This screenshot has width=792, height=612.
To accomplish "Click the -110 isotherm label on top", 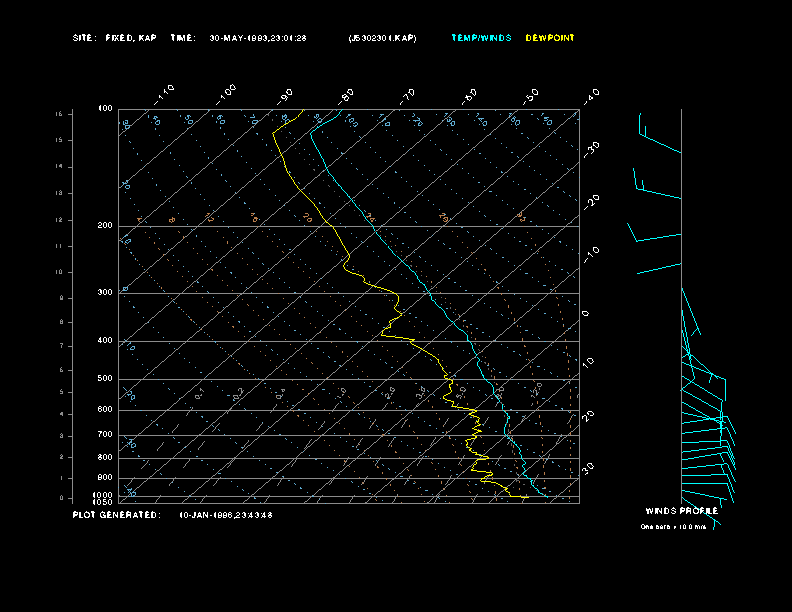I will [x=164, y=94].
